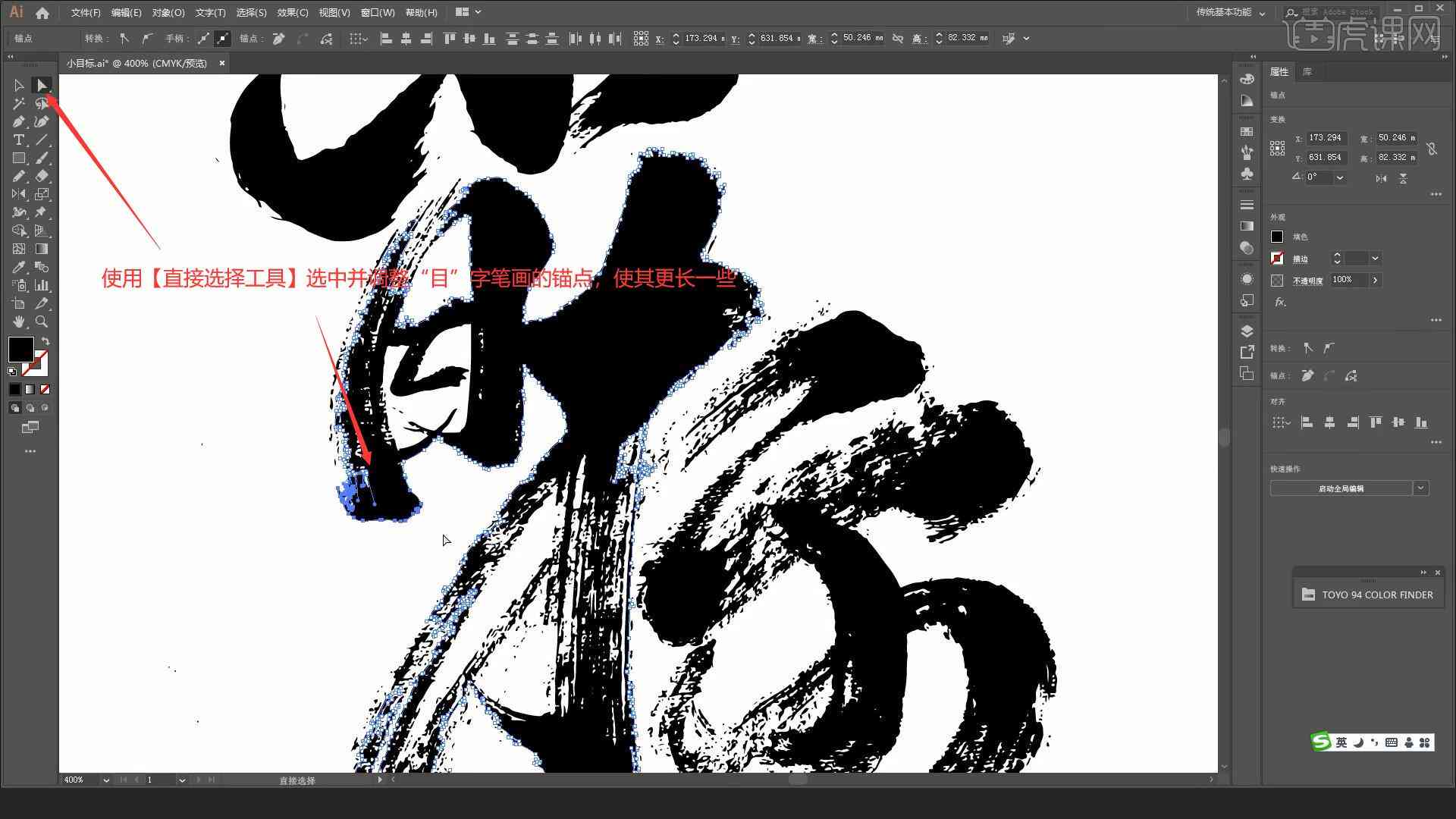Screen dimensions: 1456x819
Task: Select the Direct Selection tool
Action: (x=40, y=86)
